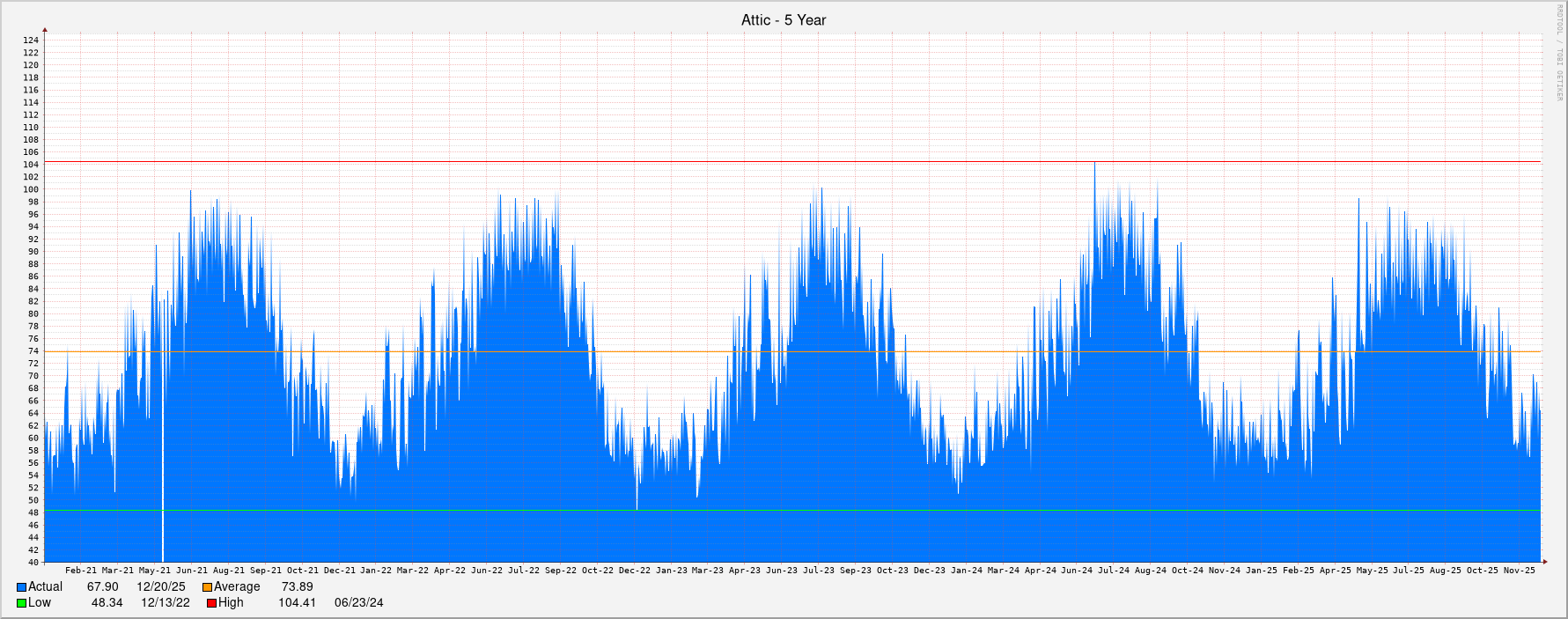Click the Jul-24 label on time axis

pyautogui.click(x=1113, y=571)
